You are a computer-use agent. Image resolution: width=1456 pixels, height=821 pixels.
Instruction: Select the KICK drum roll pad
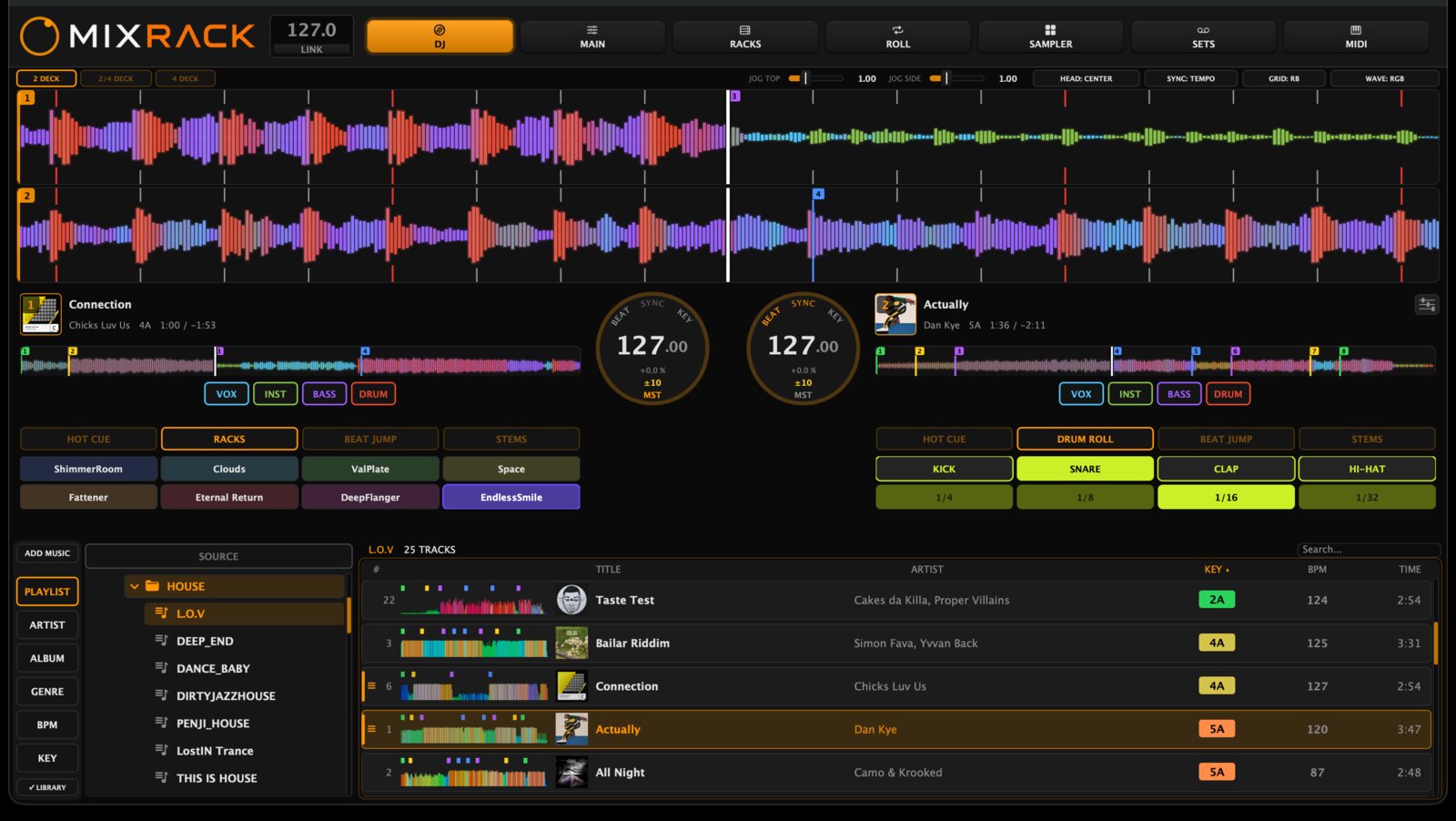944,469
